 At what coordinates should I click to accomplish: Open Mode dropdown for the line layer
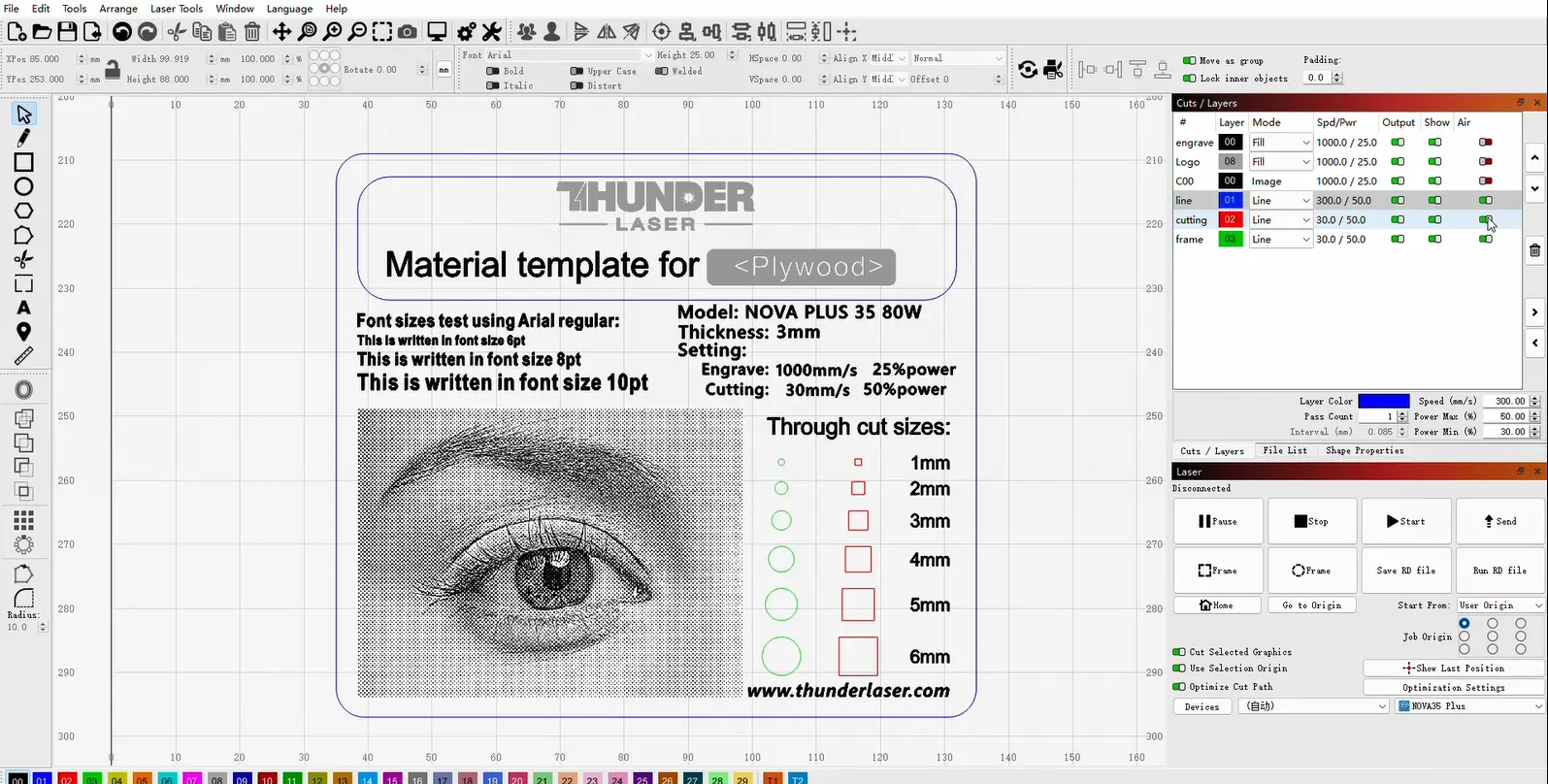tap(1281, 201)
